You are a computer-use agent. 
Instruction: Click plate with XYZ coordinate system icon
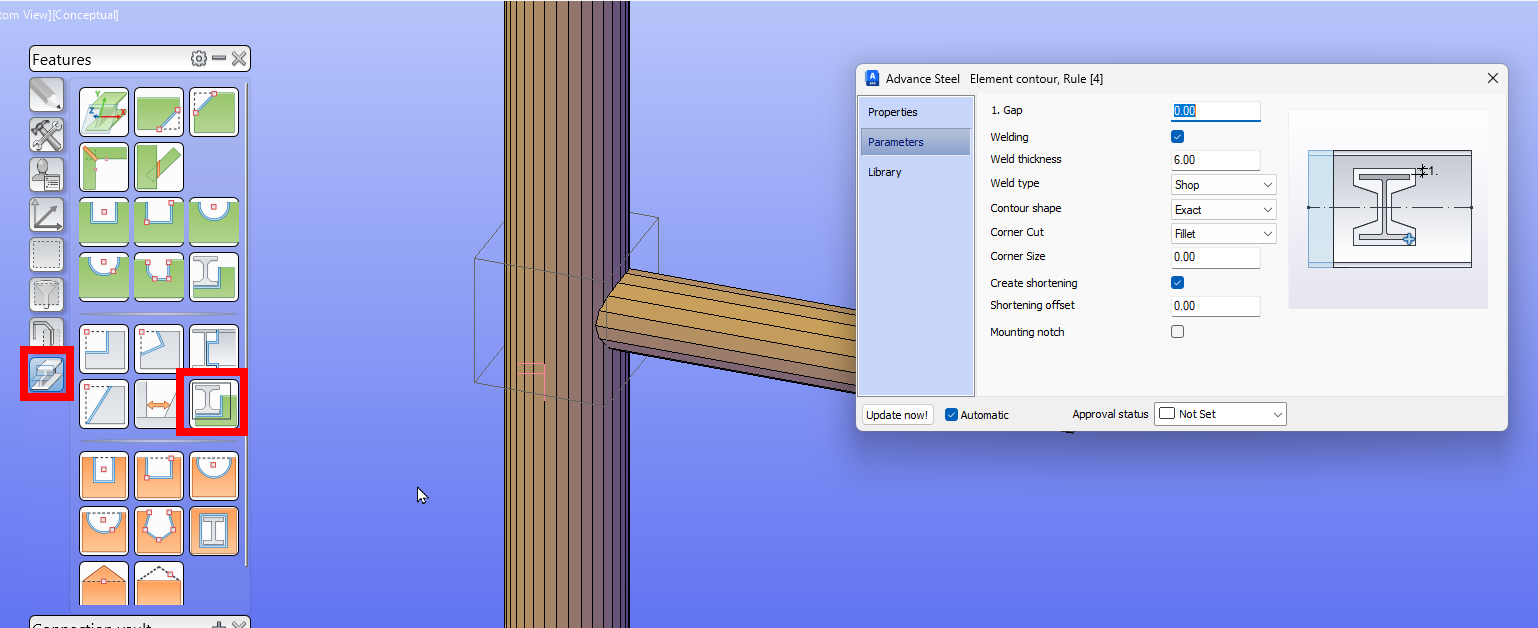click(104, 112)
